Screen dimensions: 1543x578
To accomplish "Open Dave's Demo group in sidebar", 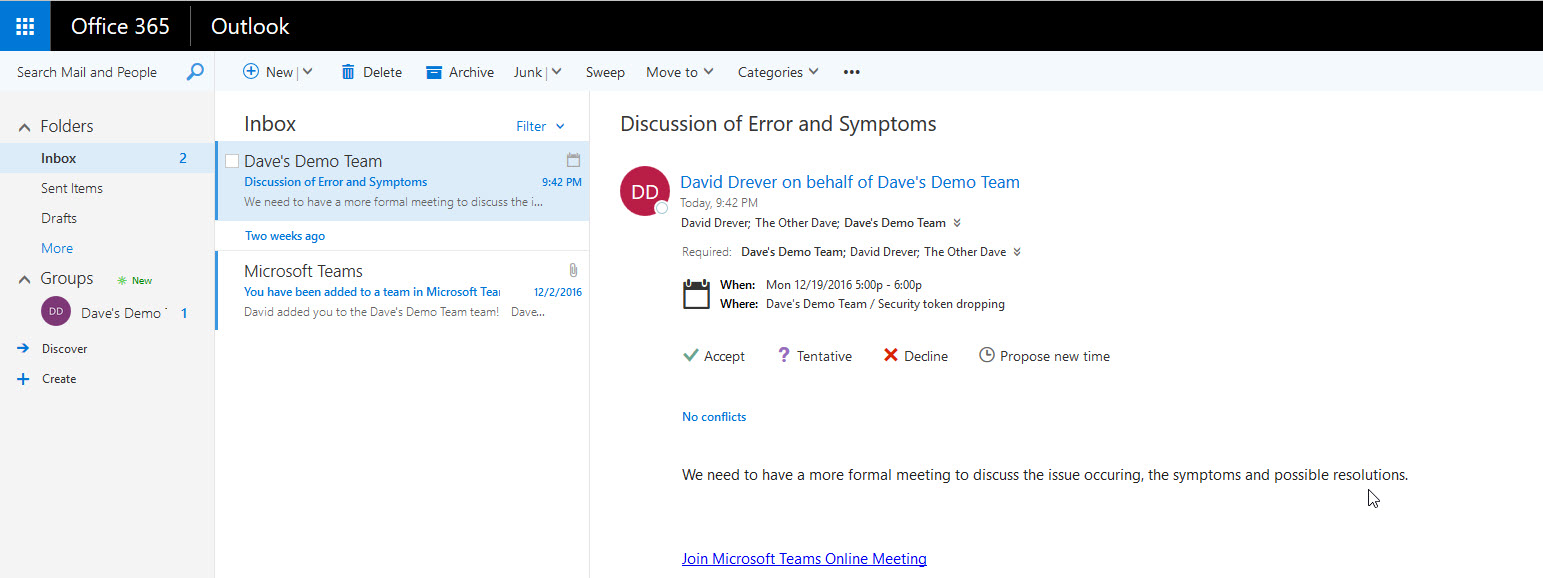I will pyautogui.click(x=107, y=313).
